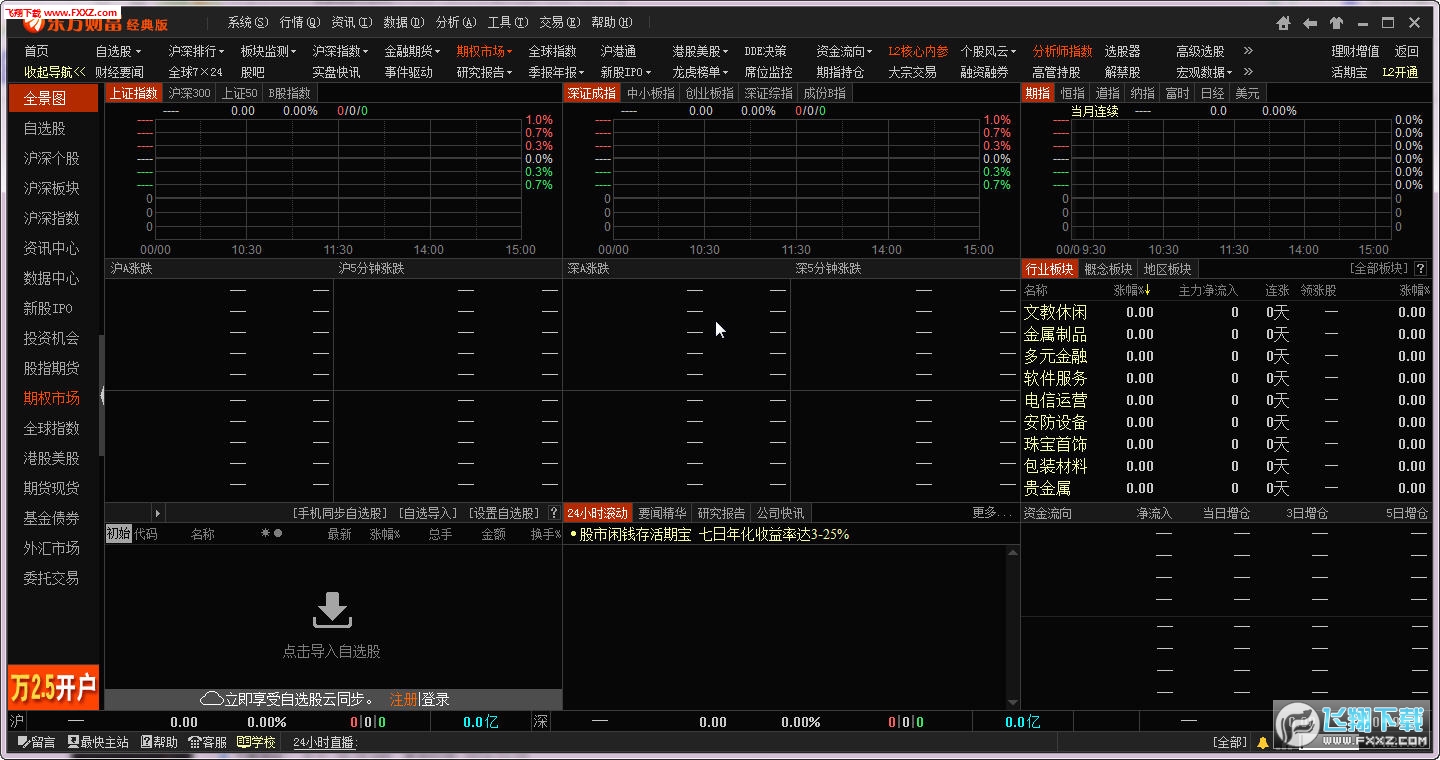Sort by the 涨幅% column header in sector table
The width and height of the screenshot is (1440, 760).
(1132, 290)
